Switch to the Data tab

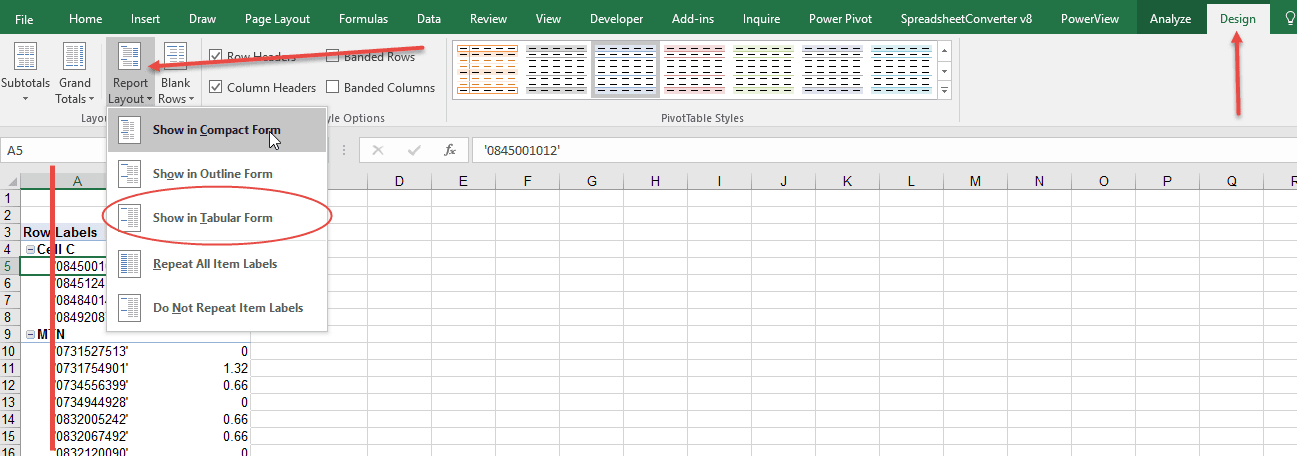coord(429,18)
